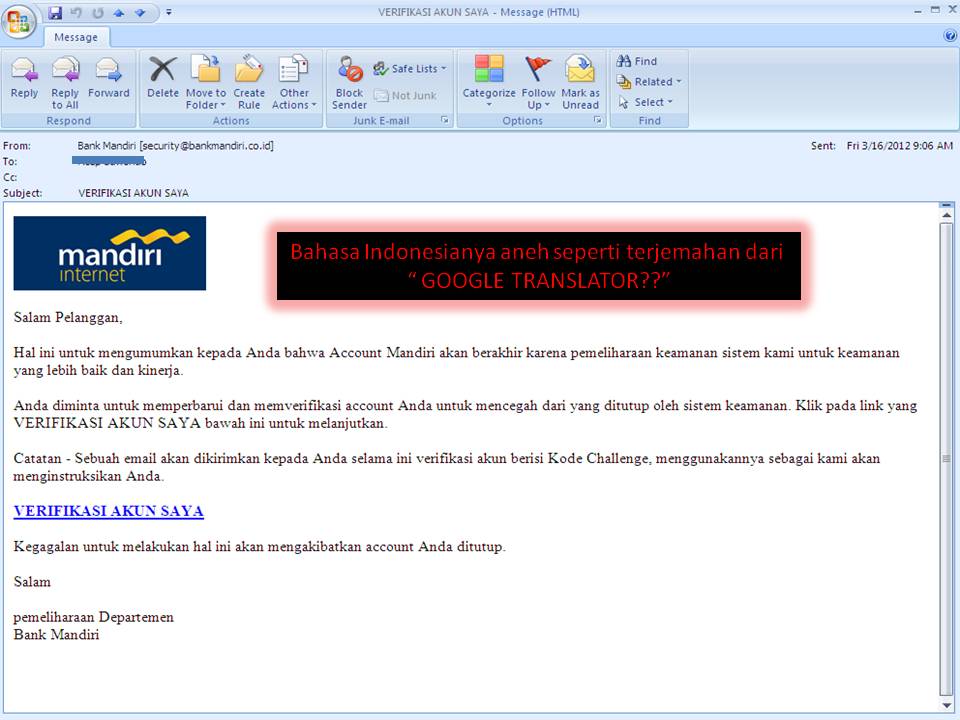Click the sender address security@bankmandiri.co.id
Screen dimensions: 960x720
tap(206, 146)
